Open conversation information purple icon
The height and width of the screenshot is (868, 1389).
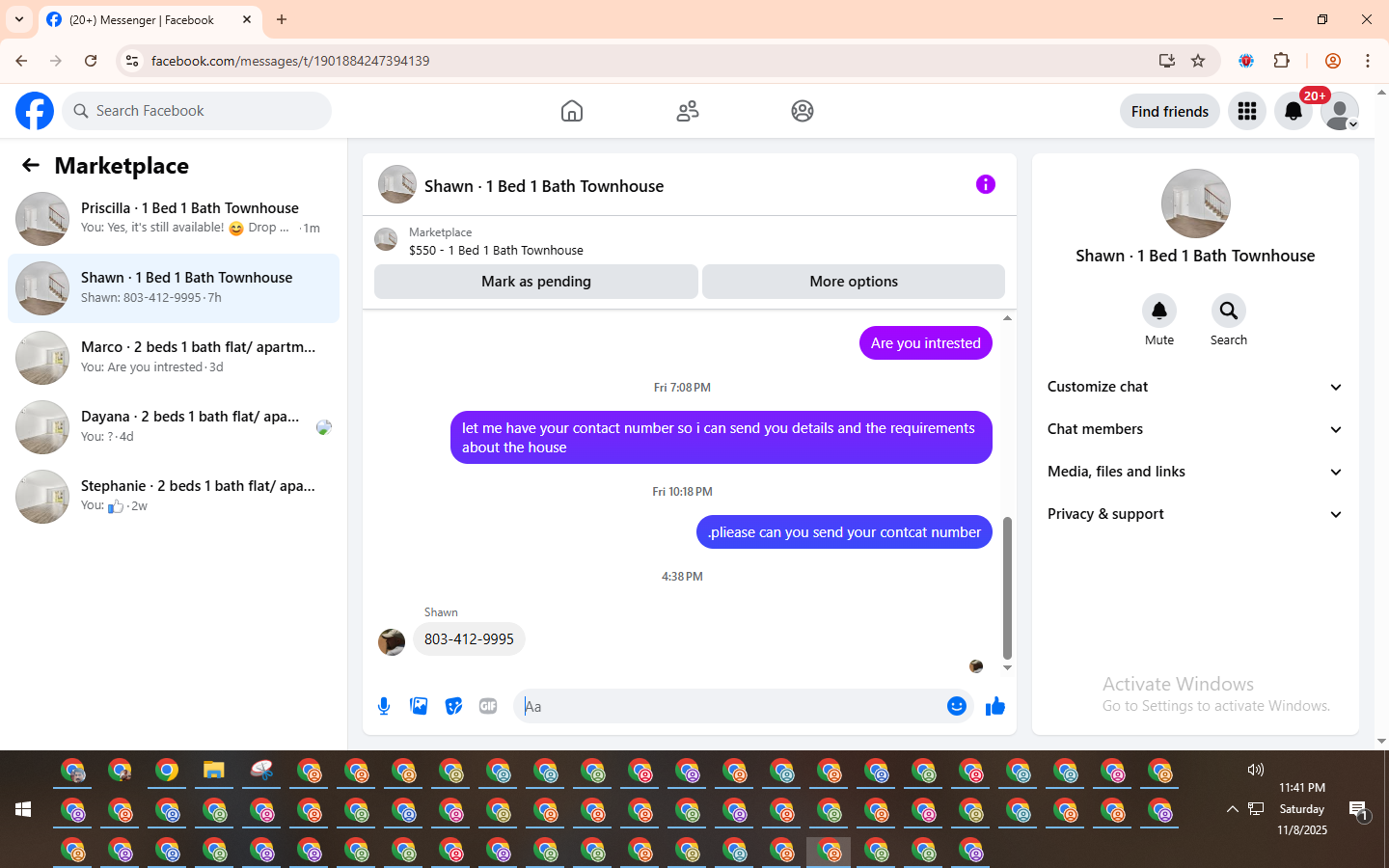985,184
